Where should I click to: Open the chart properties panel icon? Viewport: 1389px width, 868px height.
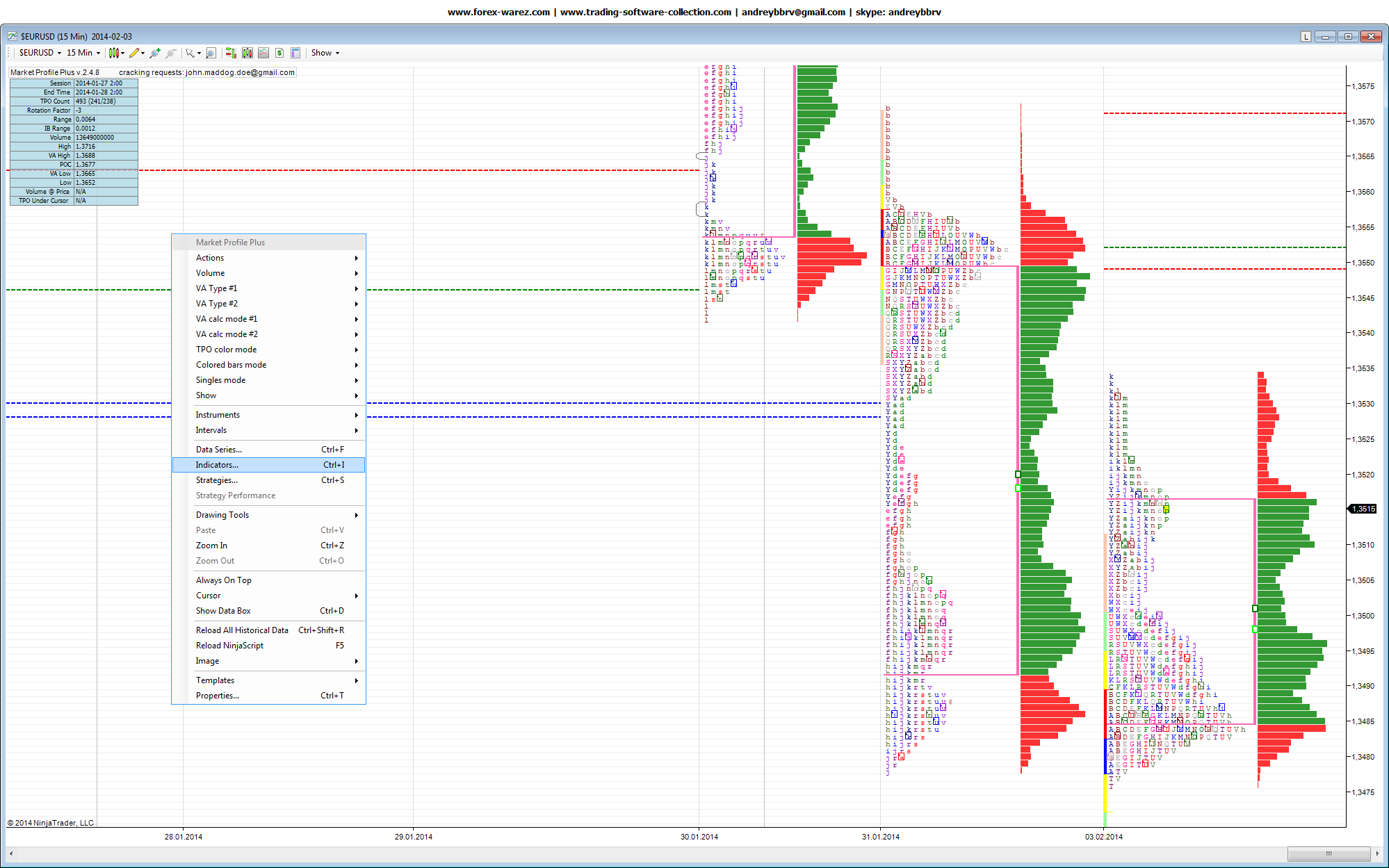(295, 53)
